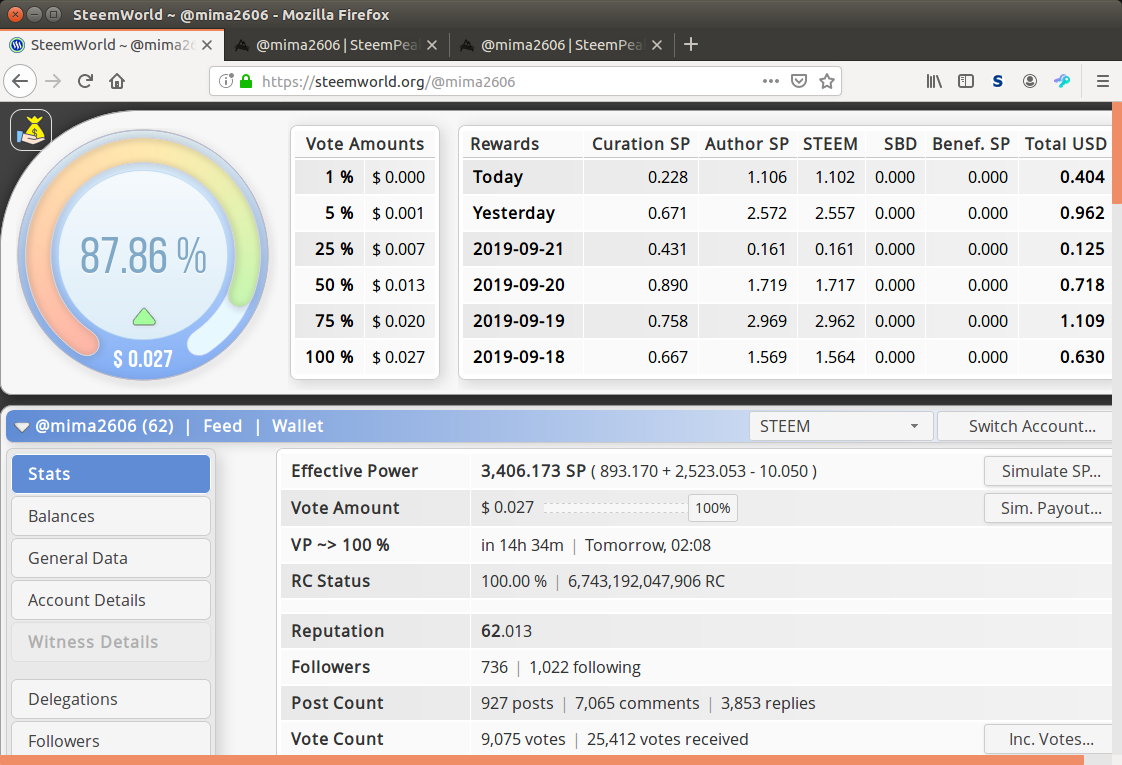Click the 100 % vote amount row

[365, 357]
